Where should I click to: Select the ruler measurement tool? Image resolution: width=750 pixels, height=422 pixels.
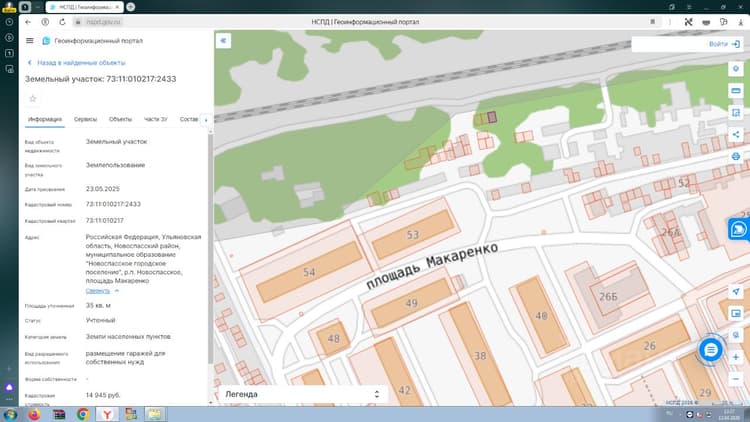[x=736, y=91]
